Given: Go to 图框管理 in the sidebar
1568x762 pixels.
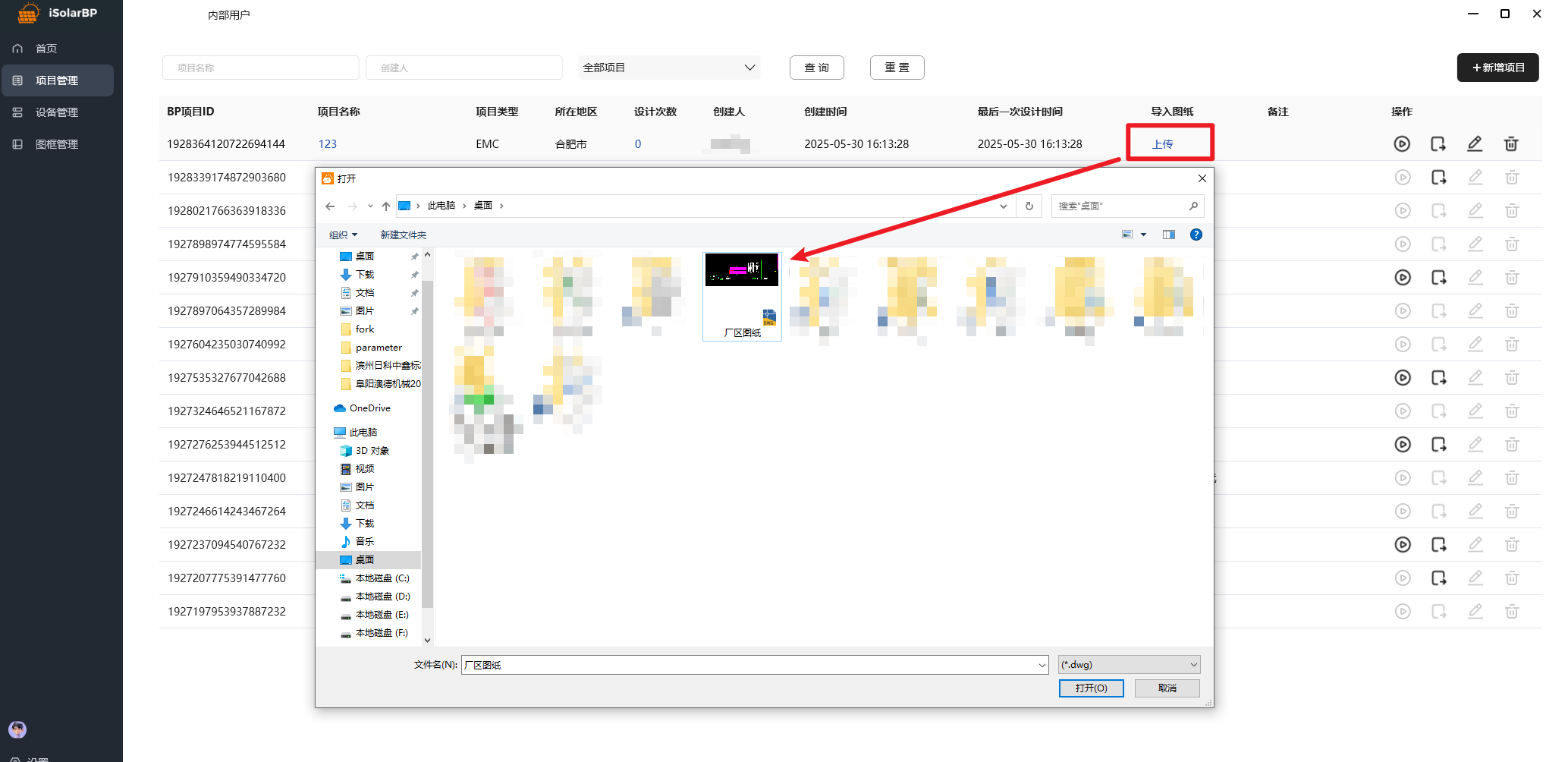Looking at the screenshot, I should [x=57, y=144].
